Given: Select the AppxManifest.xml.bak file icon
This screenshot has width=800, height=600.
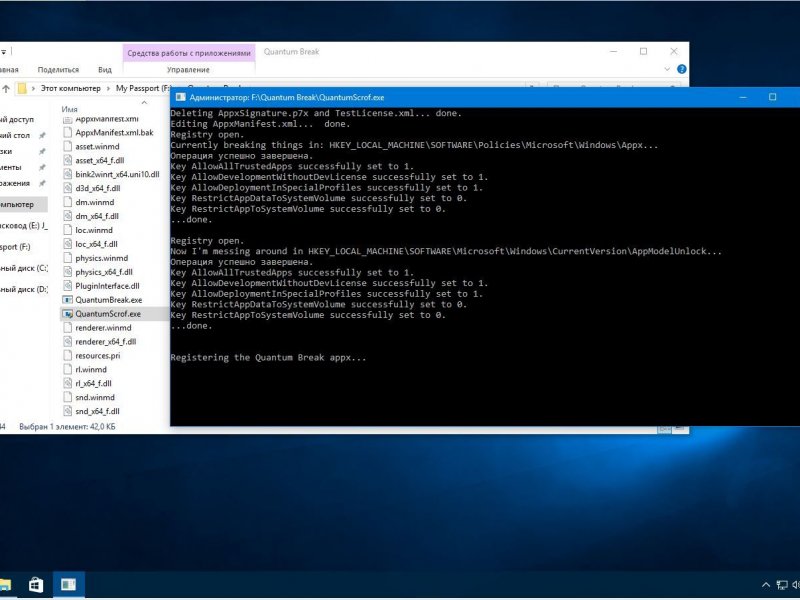Looking at the screenshot, I should tap(67, 133).
